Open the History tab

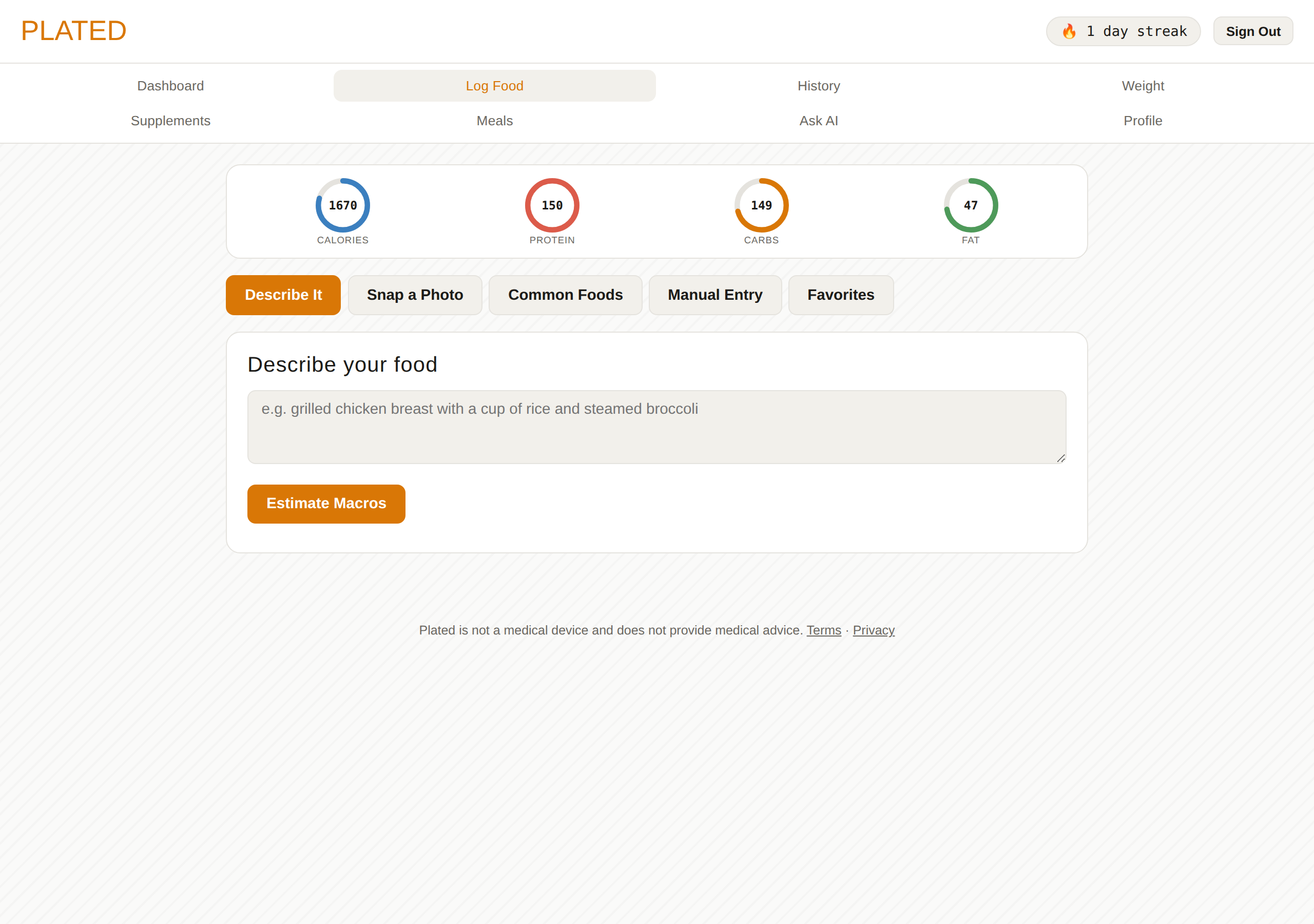click(x=818, y=86)
